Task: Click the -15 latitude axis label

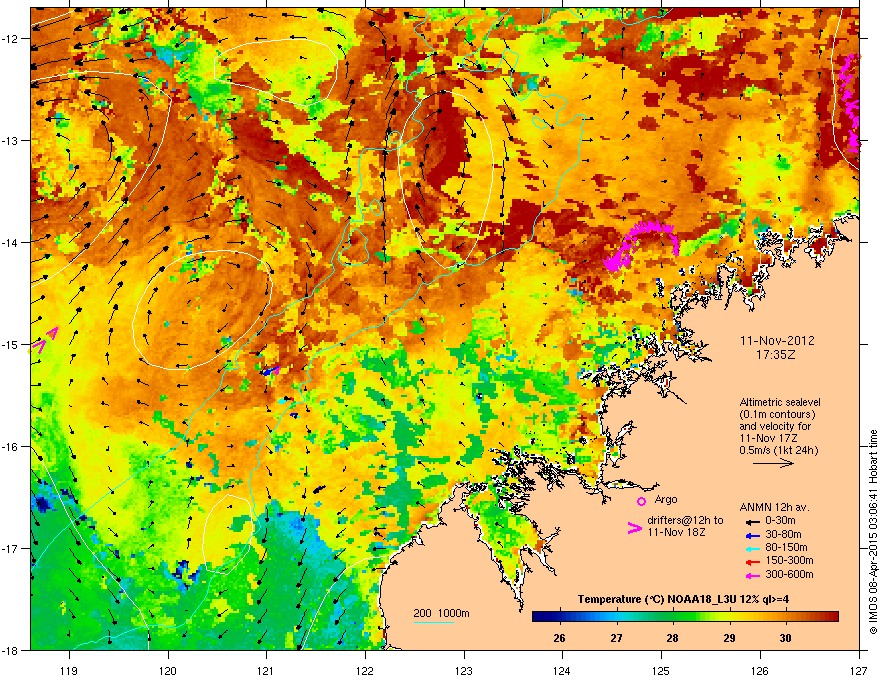Action: click(x=11, y=344)
